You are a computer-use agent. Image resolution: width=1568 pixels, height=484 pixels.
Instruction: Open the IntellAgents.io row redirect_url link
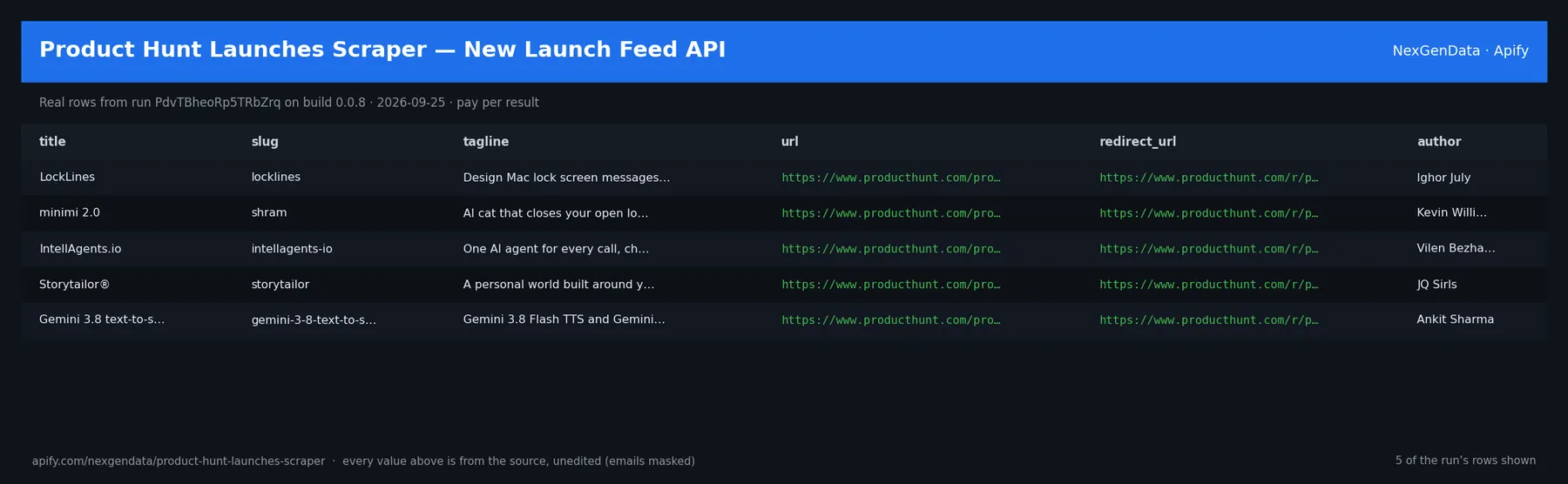coord(1208,249)
